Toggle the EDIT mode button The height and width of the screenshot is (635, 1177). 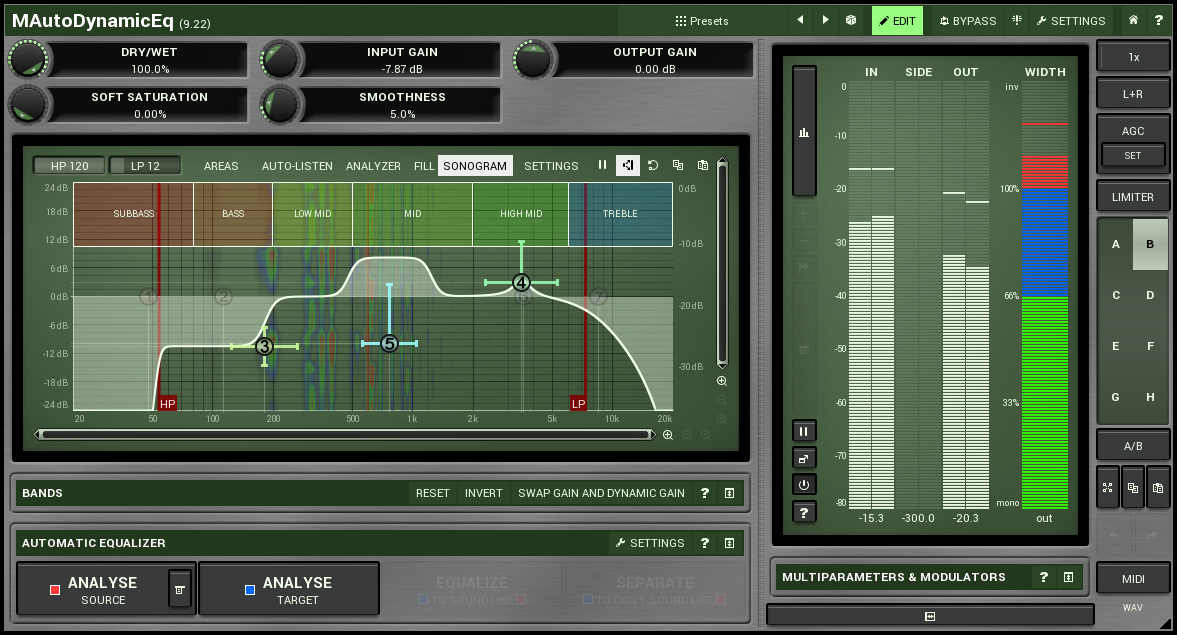click(x=897, y=21)
